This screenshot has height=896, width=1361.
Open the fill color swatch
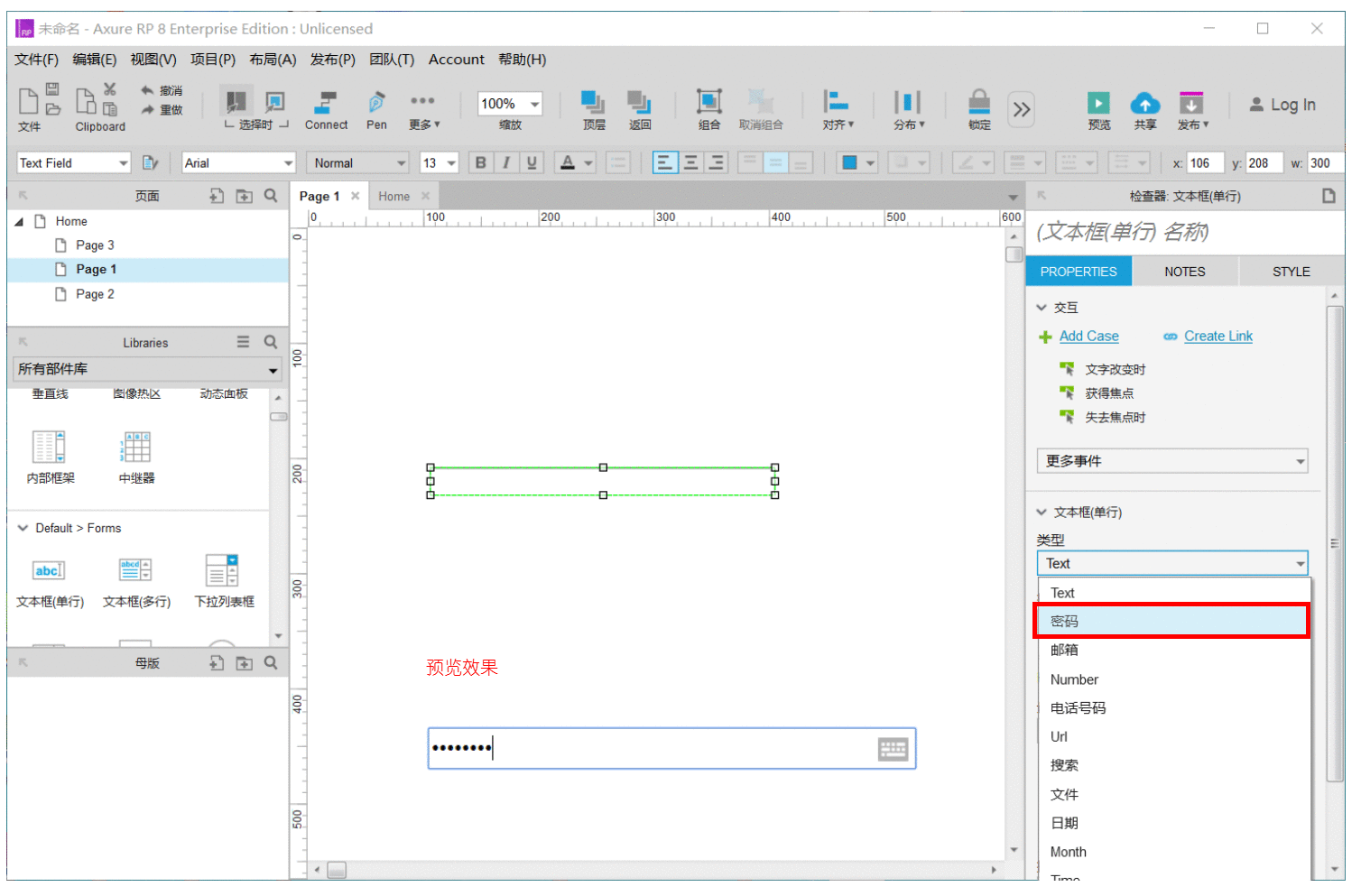tap(849, 162)
